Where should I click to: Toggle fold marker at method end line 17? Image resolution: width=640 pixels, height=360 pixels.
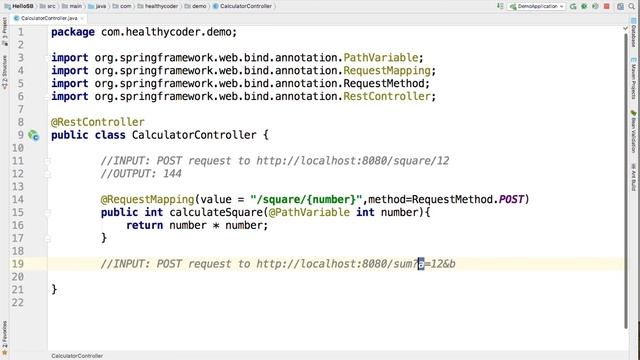coord(47,238)
